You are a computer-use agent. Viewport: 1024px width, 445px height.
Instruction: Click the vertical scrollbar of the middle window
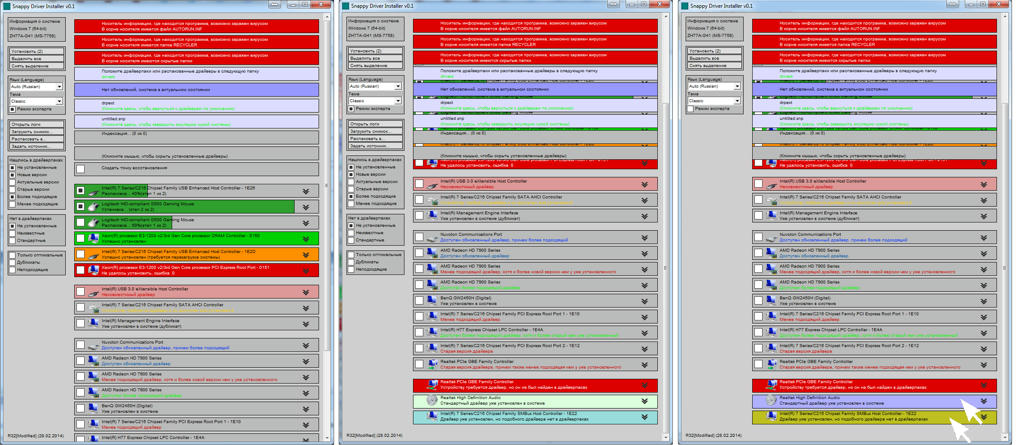coord(667,228)
